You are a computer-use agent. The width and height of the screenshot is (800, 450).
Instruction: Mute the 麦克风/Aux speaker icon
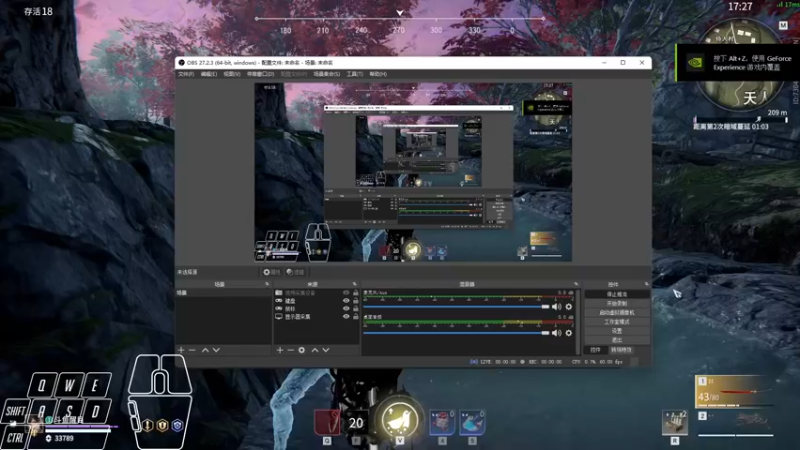(x=557, y=307)
